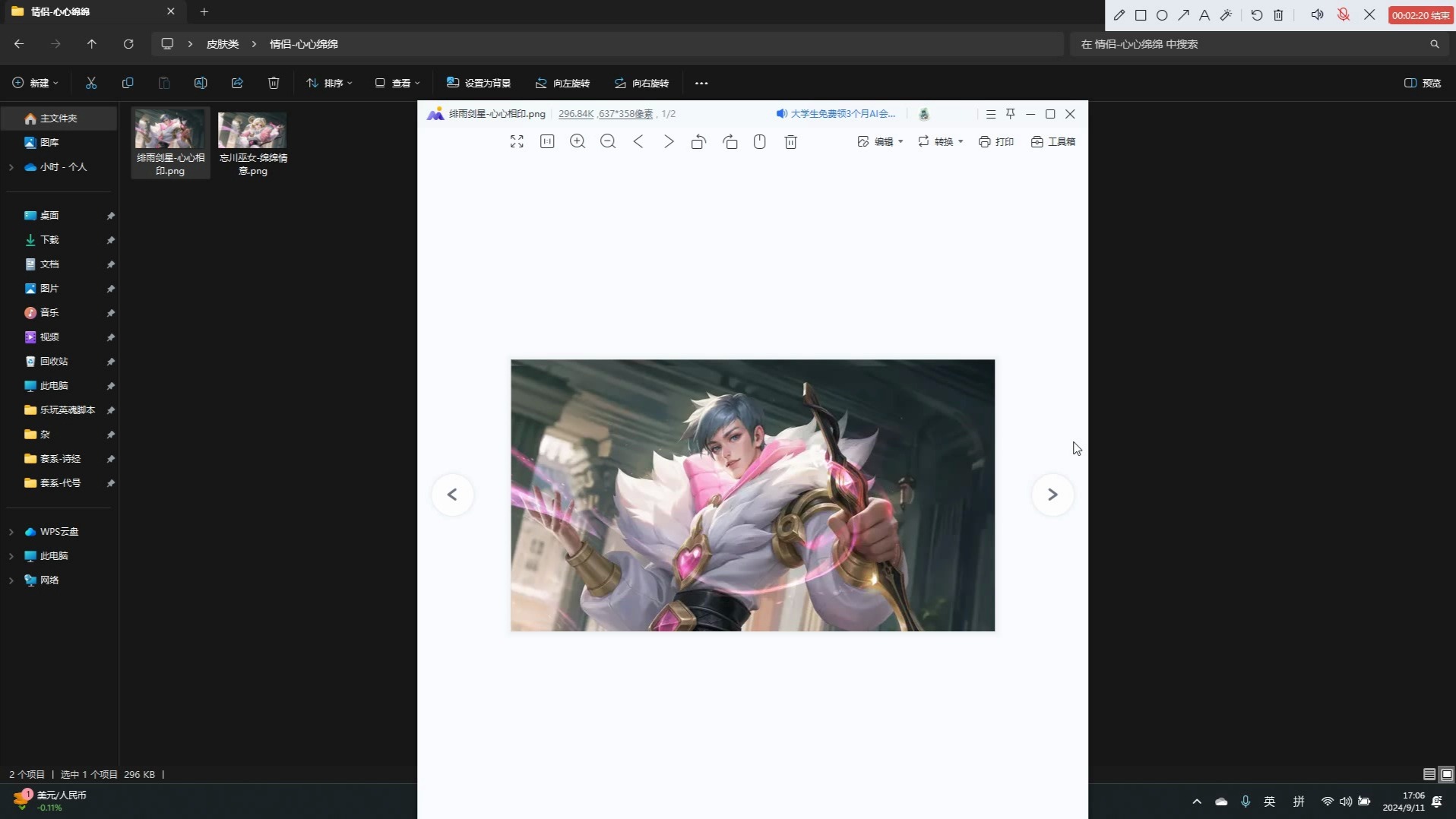Viewport: 1456px width, 819px height.
Task: Go to next image via toolbar arrow
Action: tap(669, 141)
